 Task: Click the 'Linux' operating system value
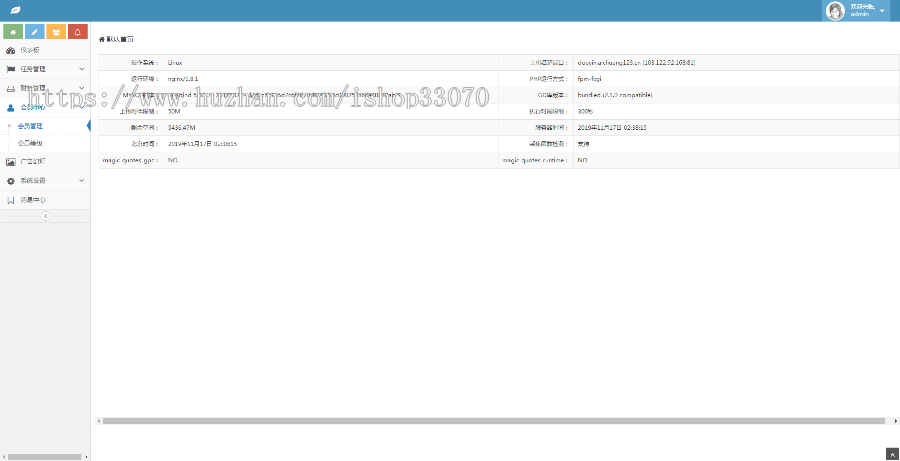[175, 63]
